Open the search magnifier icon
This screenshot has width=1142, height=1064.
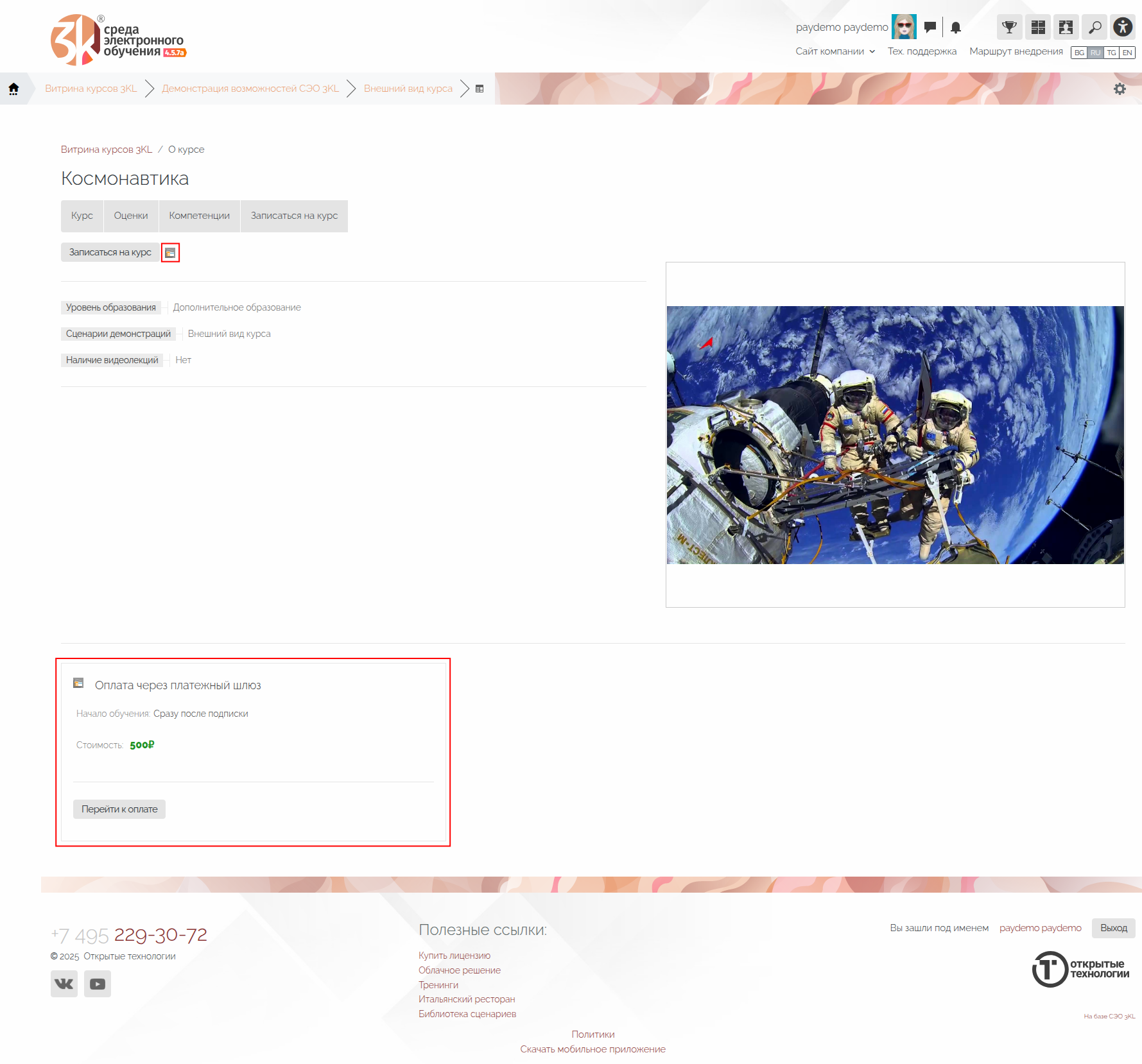1094,27
